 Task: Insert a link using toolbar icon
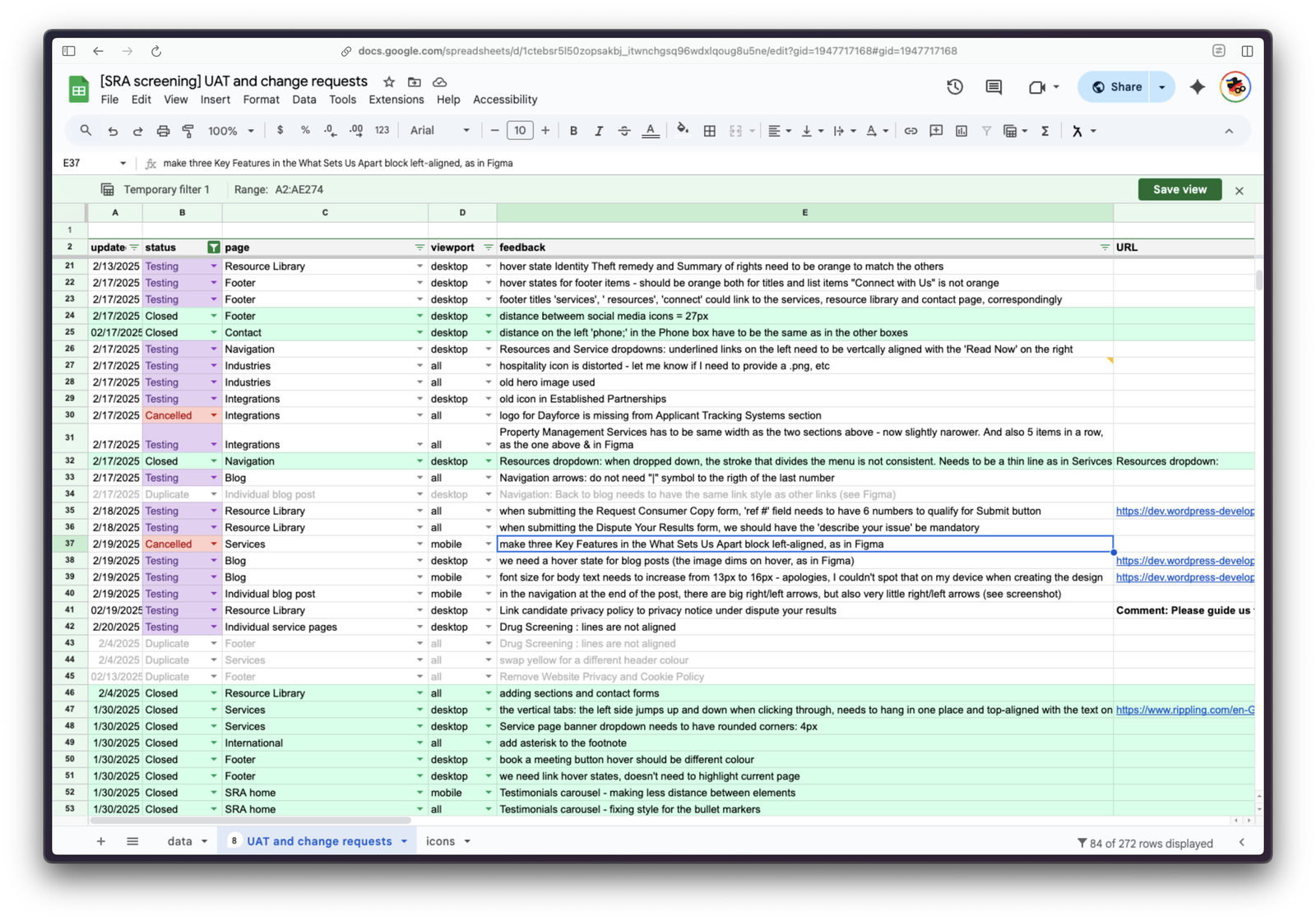tap(911, 131)
